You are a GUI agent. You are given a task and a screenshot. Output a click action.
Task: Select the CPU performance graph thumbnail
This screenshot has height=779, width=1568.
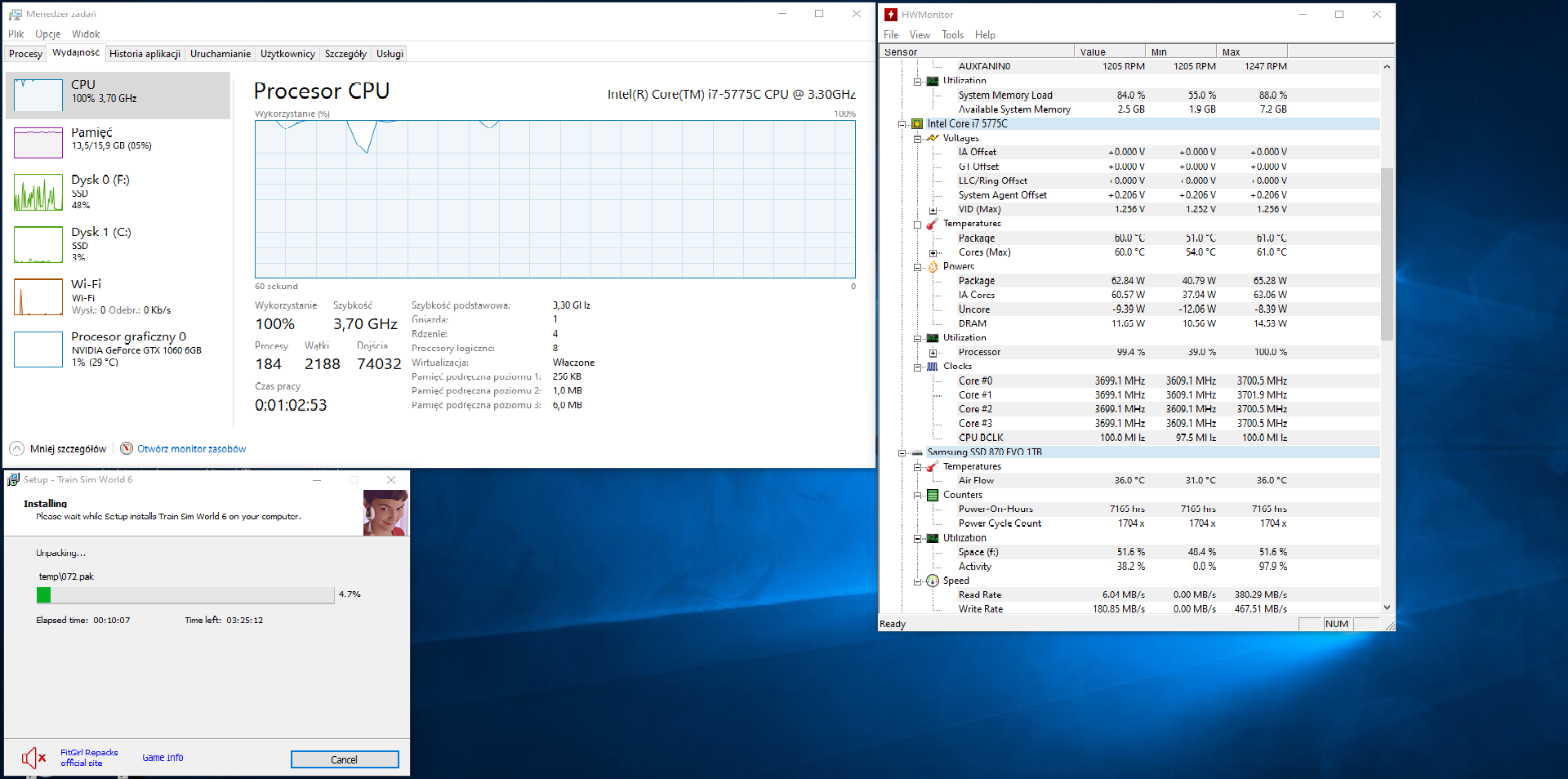tap(38, 96)
